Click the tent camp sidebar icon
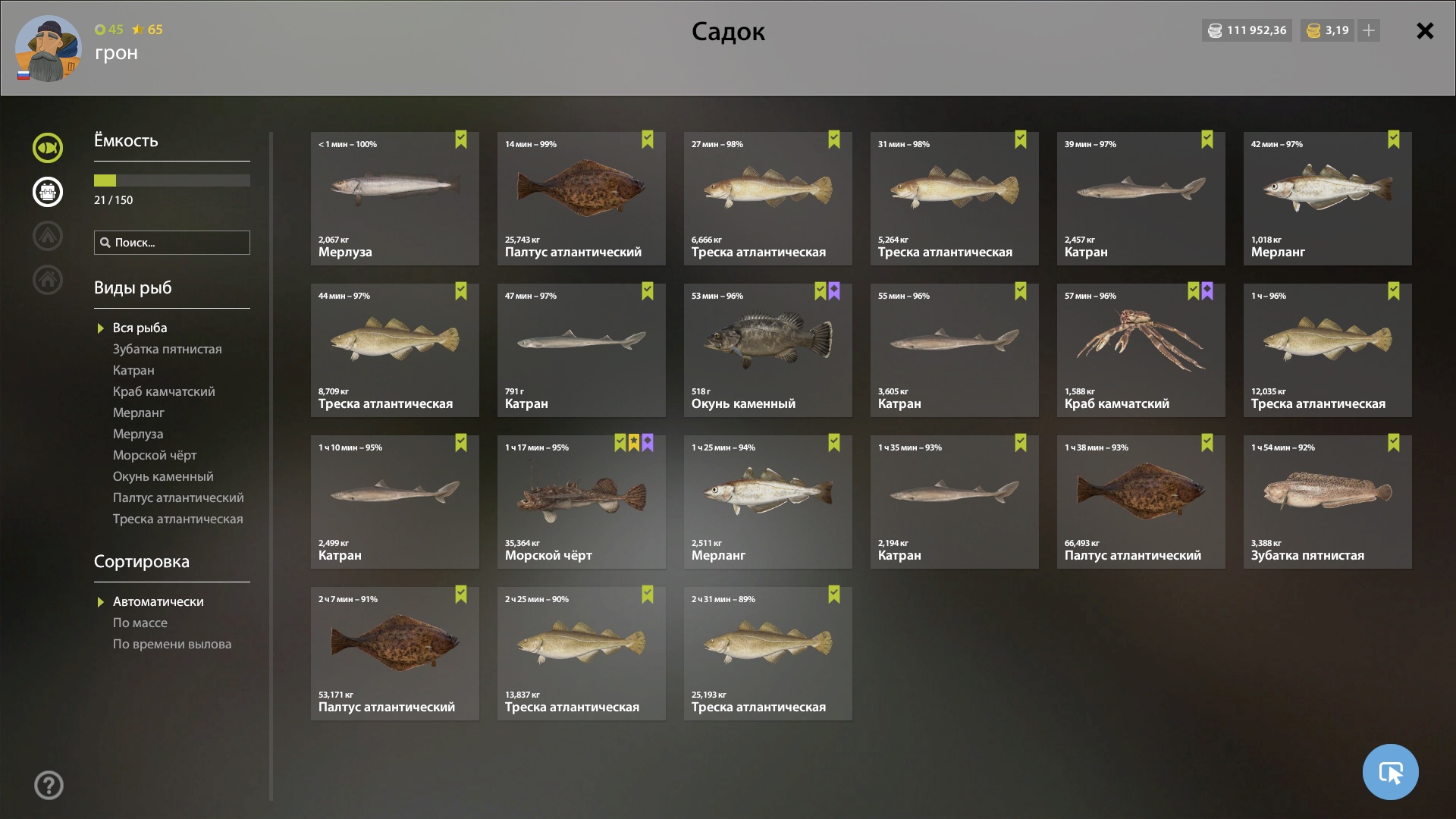Viewport: 1456px width, 819px height. tap(47, 236)
